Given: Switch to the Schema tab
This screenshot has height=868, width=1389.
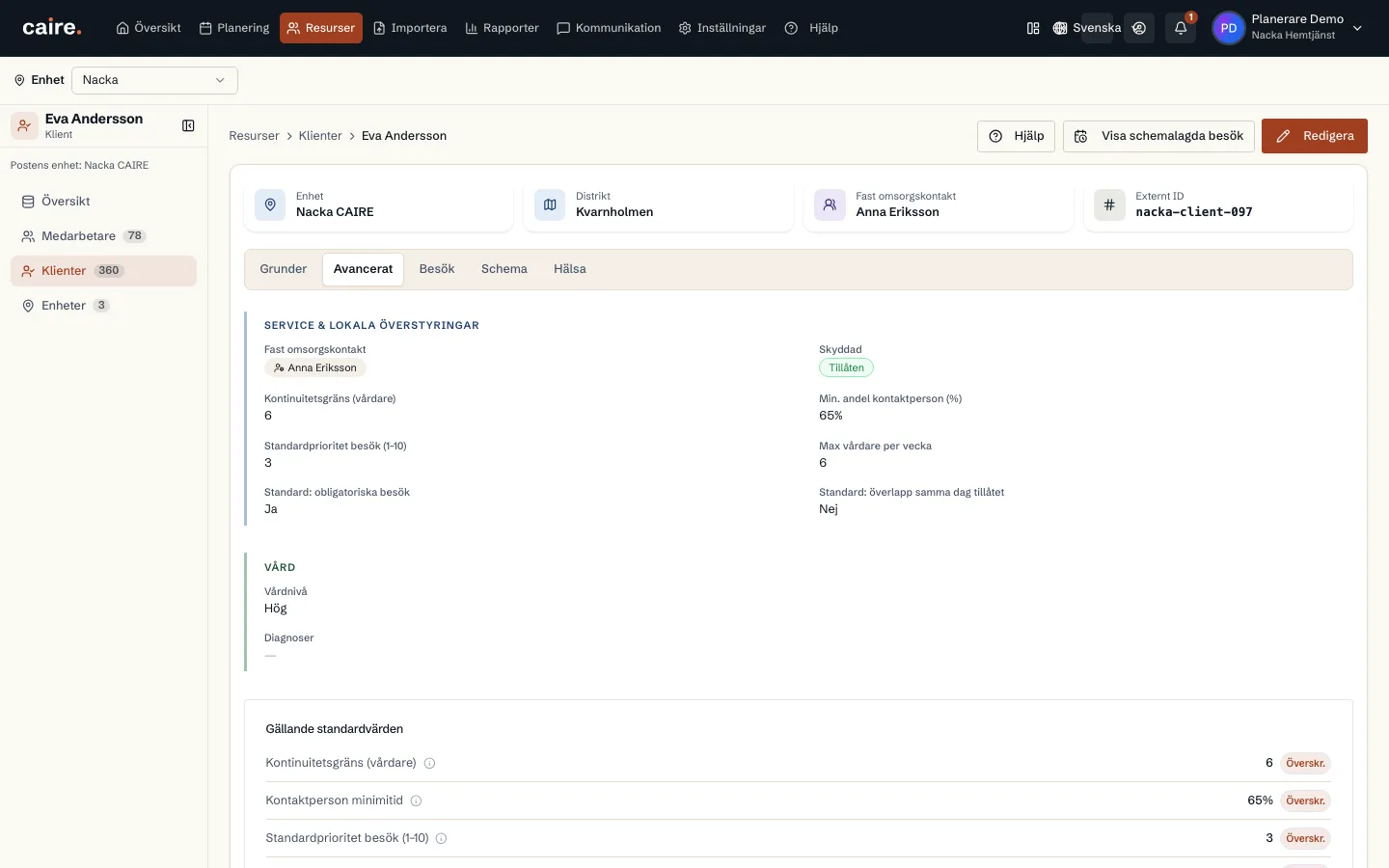Looking at the screenshot, I should tap(504, 269).
